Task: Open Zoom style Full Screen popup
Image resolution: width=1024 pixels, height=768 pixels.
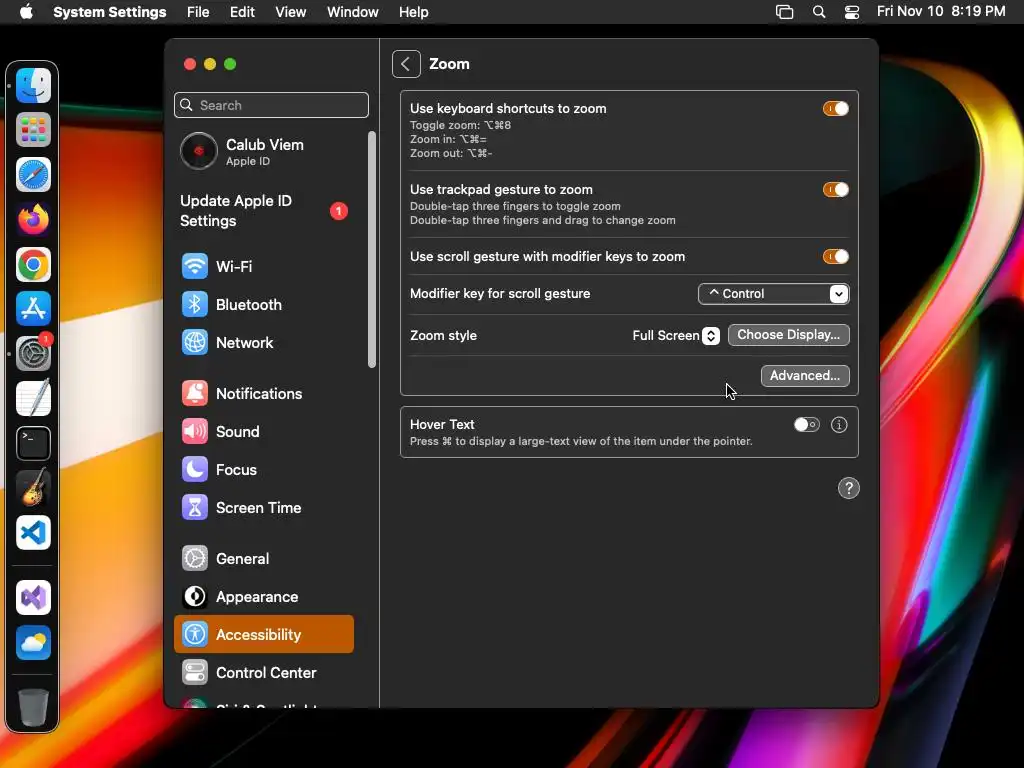Action: pyautogui.click(x=675, y=335)
